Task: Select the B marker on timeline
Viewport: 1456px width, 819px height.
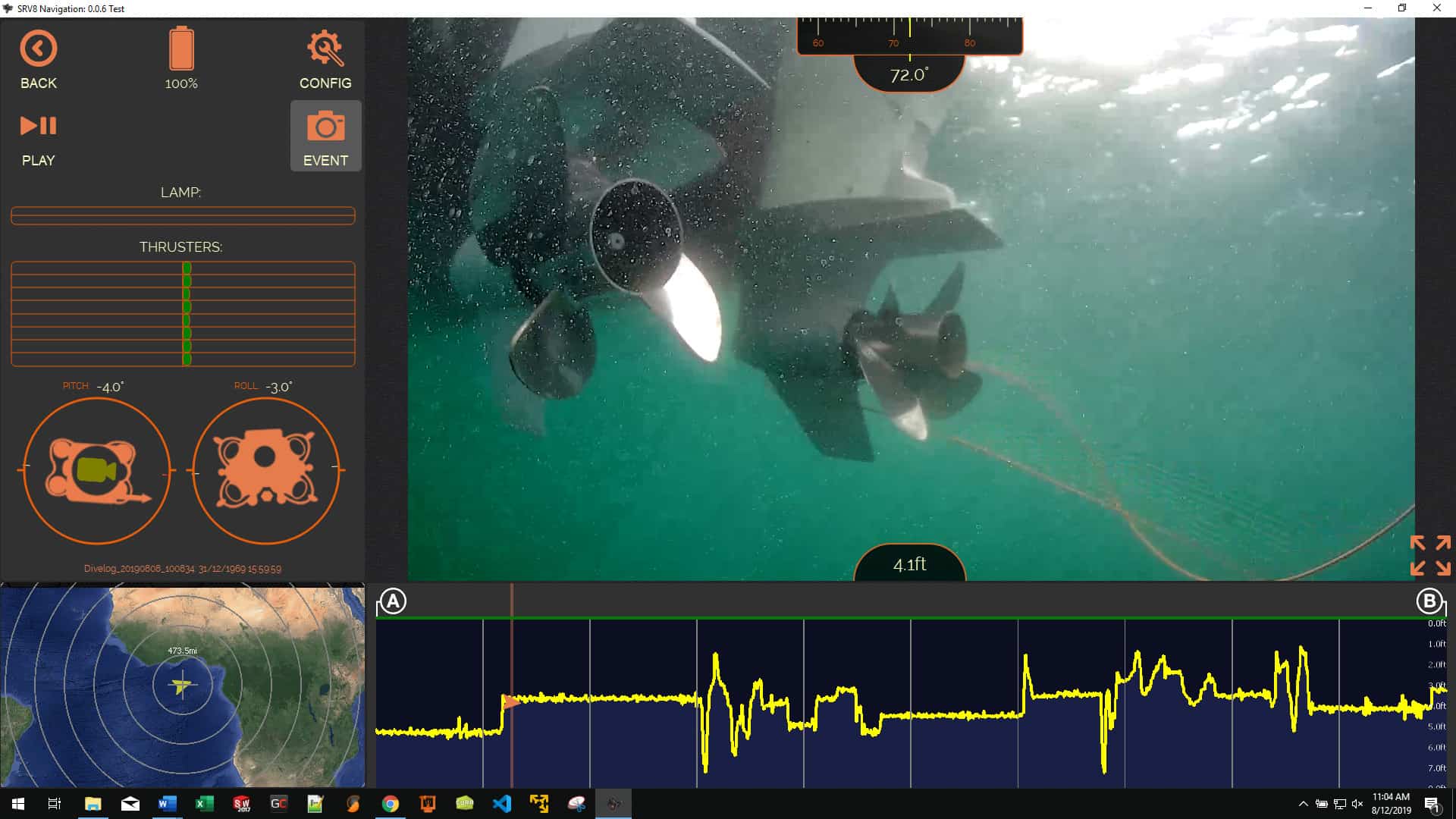Action: coord(1429,601)
